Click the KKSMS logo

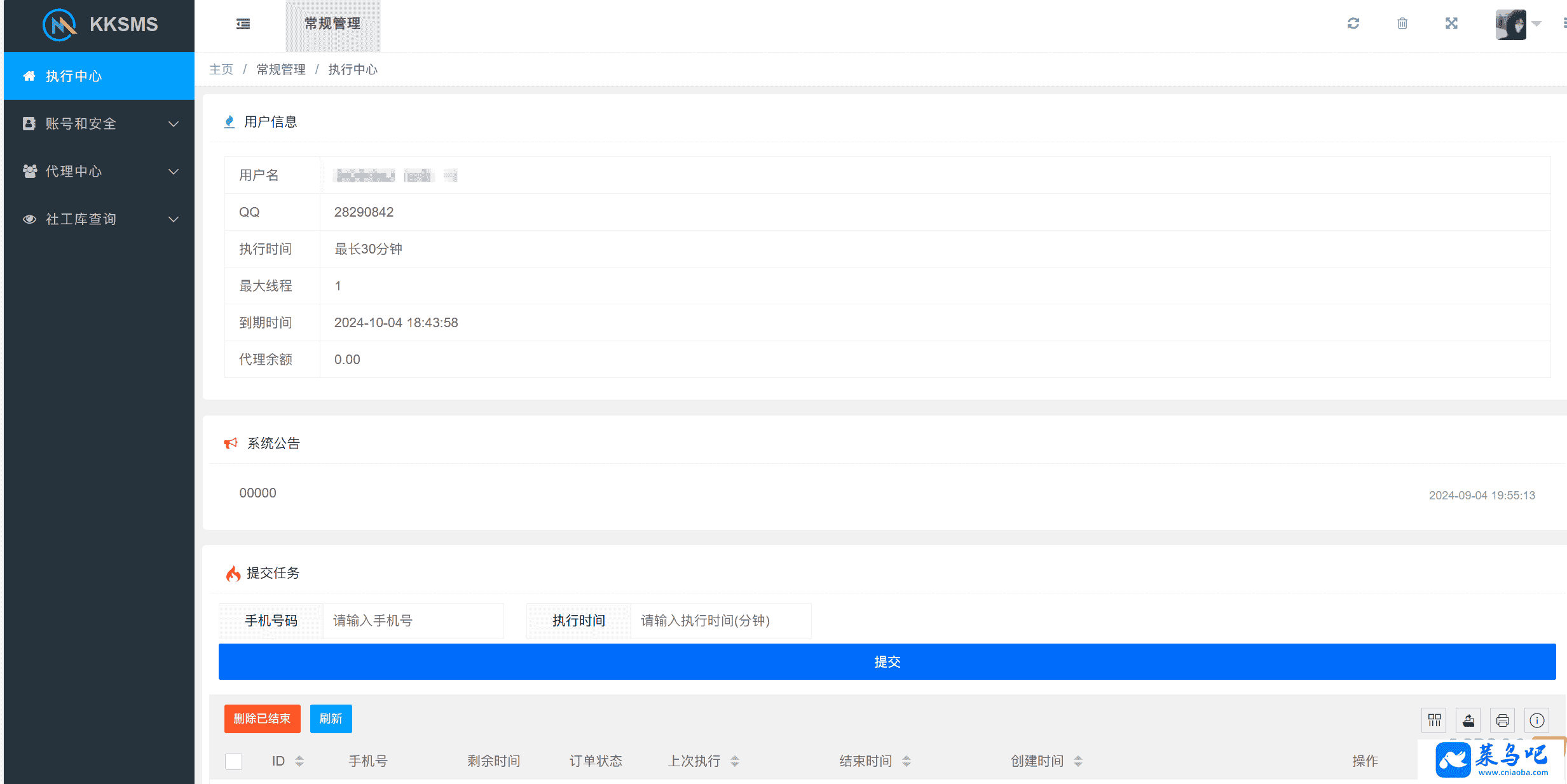(x=100, y=25)
